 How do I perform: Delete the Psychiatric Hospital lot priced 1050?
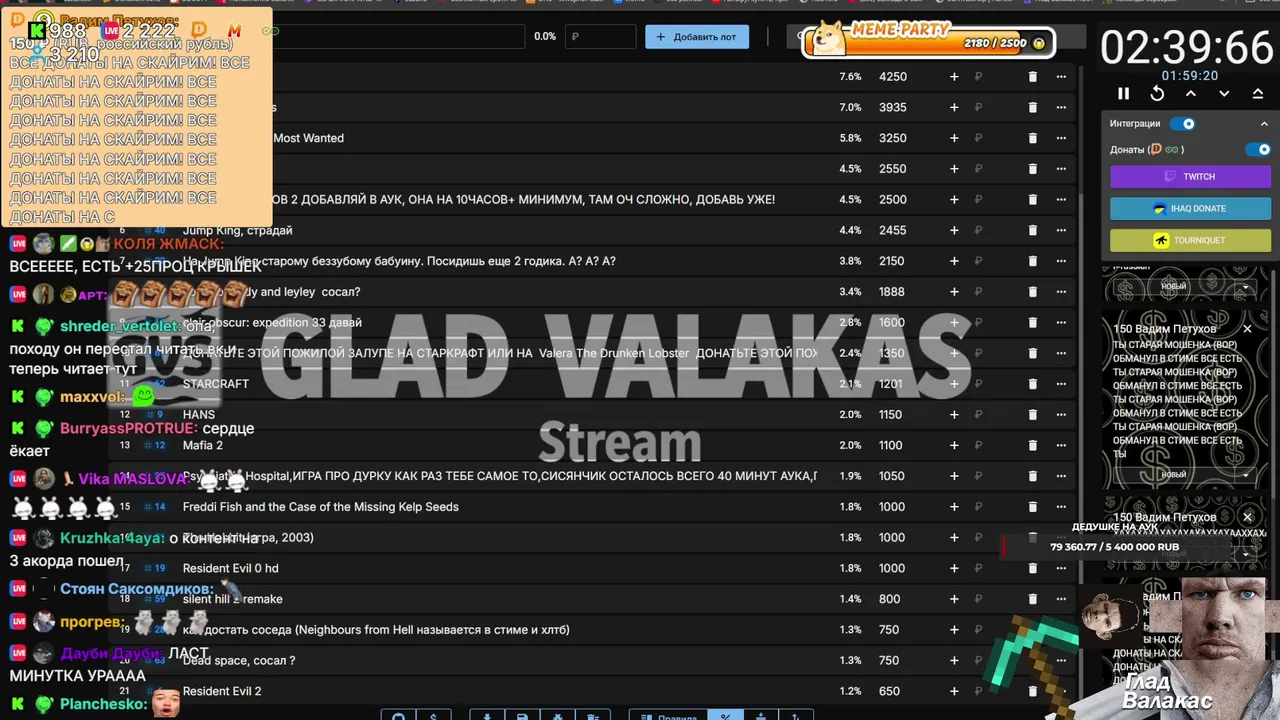(1033, 476)
